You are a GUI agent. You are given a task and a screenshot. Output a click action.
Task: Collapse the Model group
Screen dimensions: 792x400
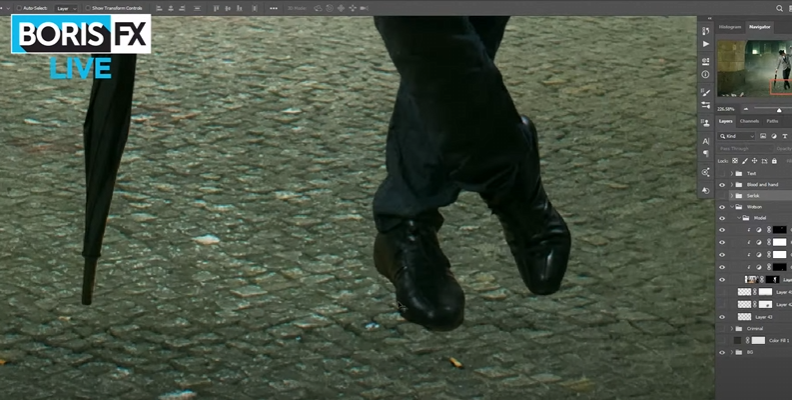pos(739,218)
